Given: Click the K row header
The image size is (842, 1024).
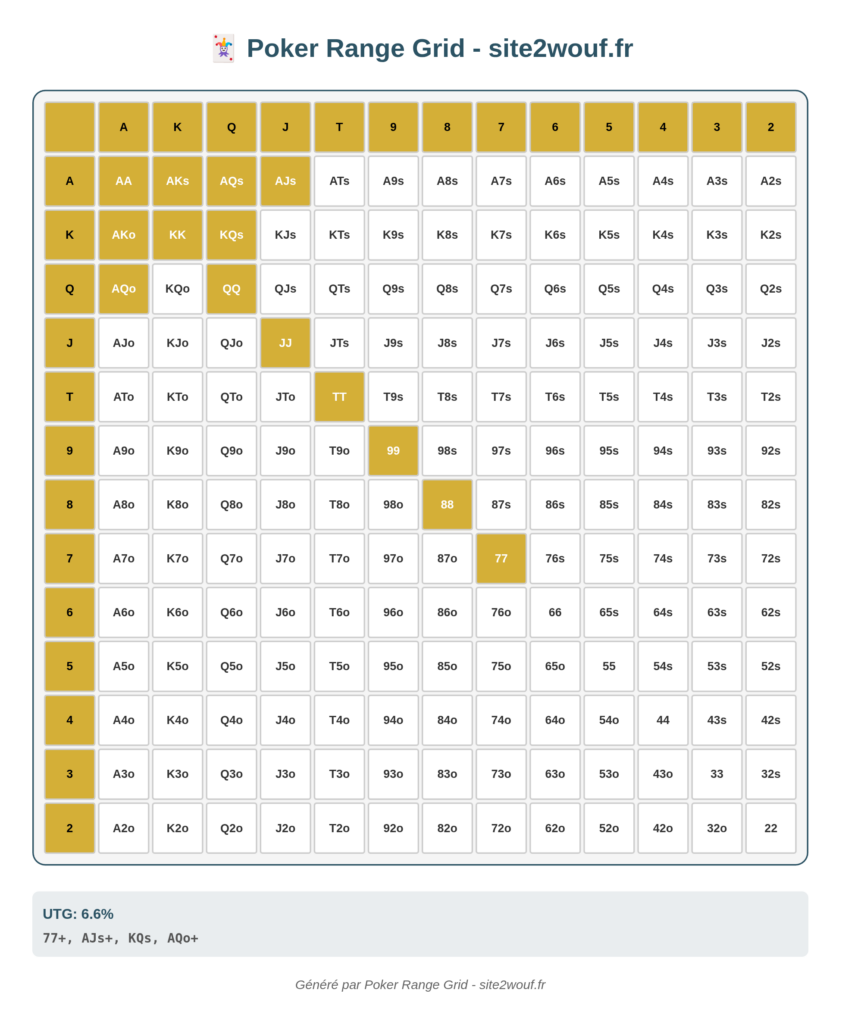Looking at the screenshot, I should (70, 235).
